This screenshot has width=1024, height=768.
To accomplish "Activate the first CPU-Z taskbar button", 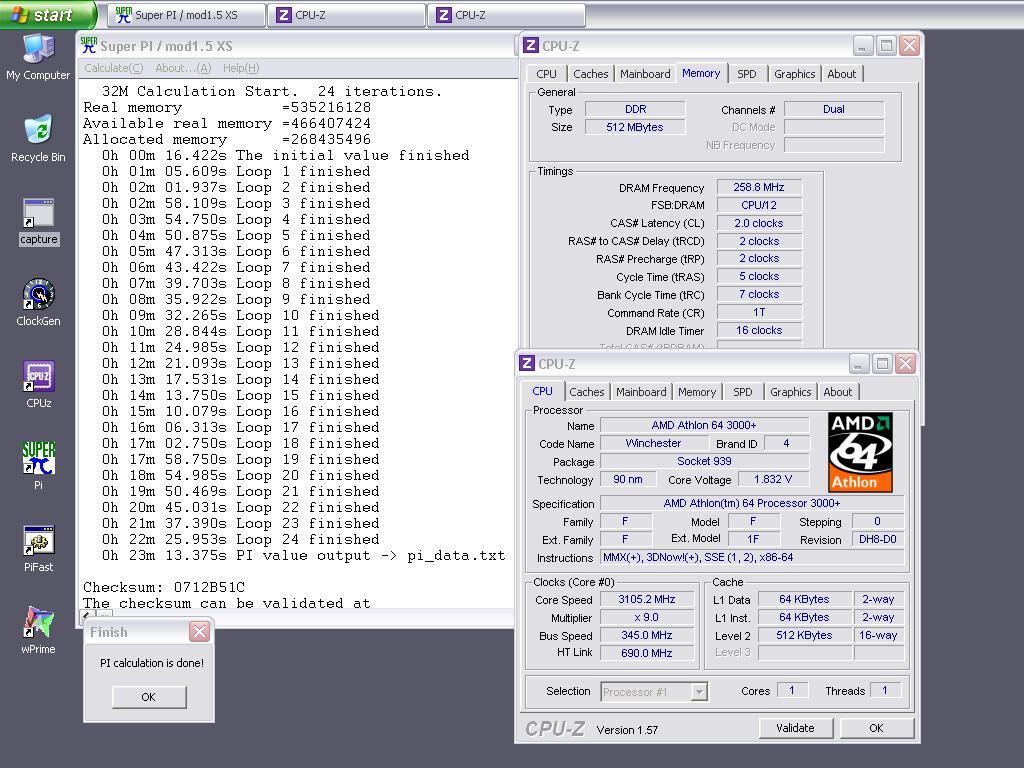I will click(346, 15).
